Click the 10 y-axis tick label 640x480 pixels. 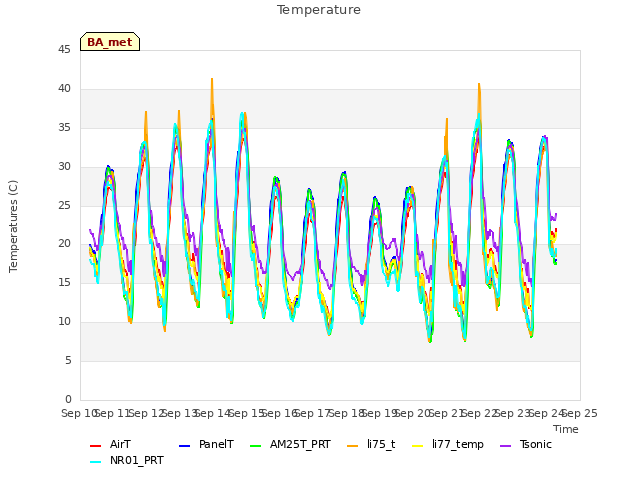[64, 321]
